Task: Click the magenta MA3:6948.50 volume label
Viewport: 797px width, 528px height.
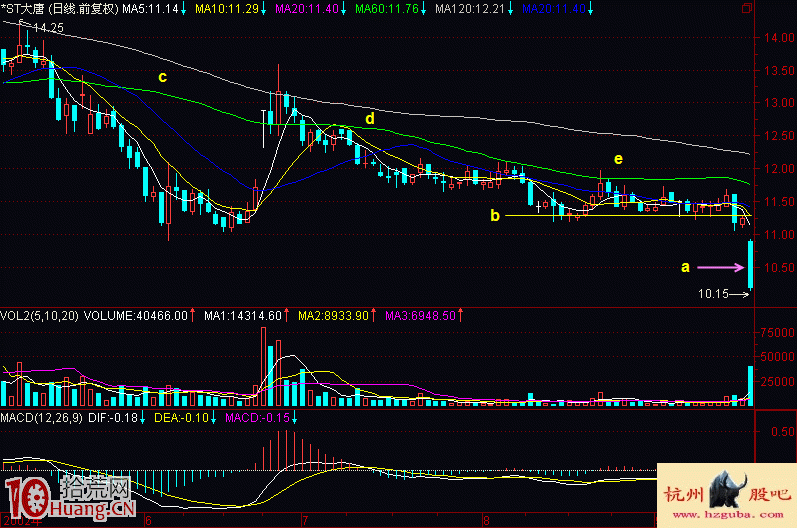Action: 420,316
